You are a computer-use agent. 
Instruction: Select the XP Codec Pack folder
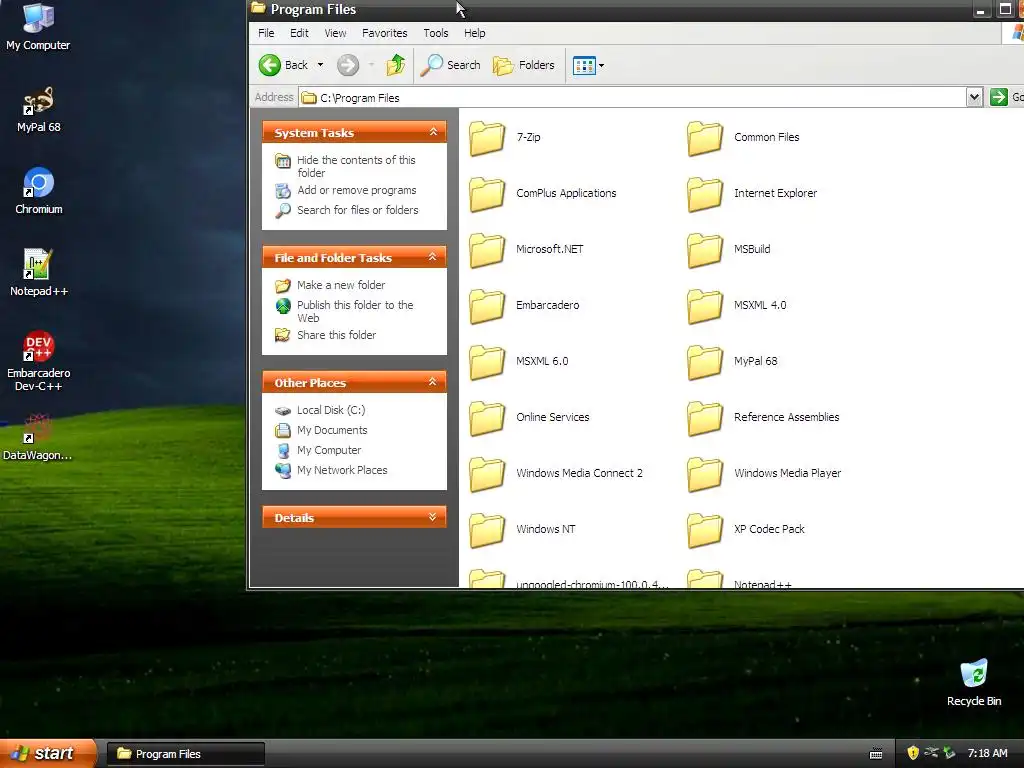point(746,530)
